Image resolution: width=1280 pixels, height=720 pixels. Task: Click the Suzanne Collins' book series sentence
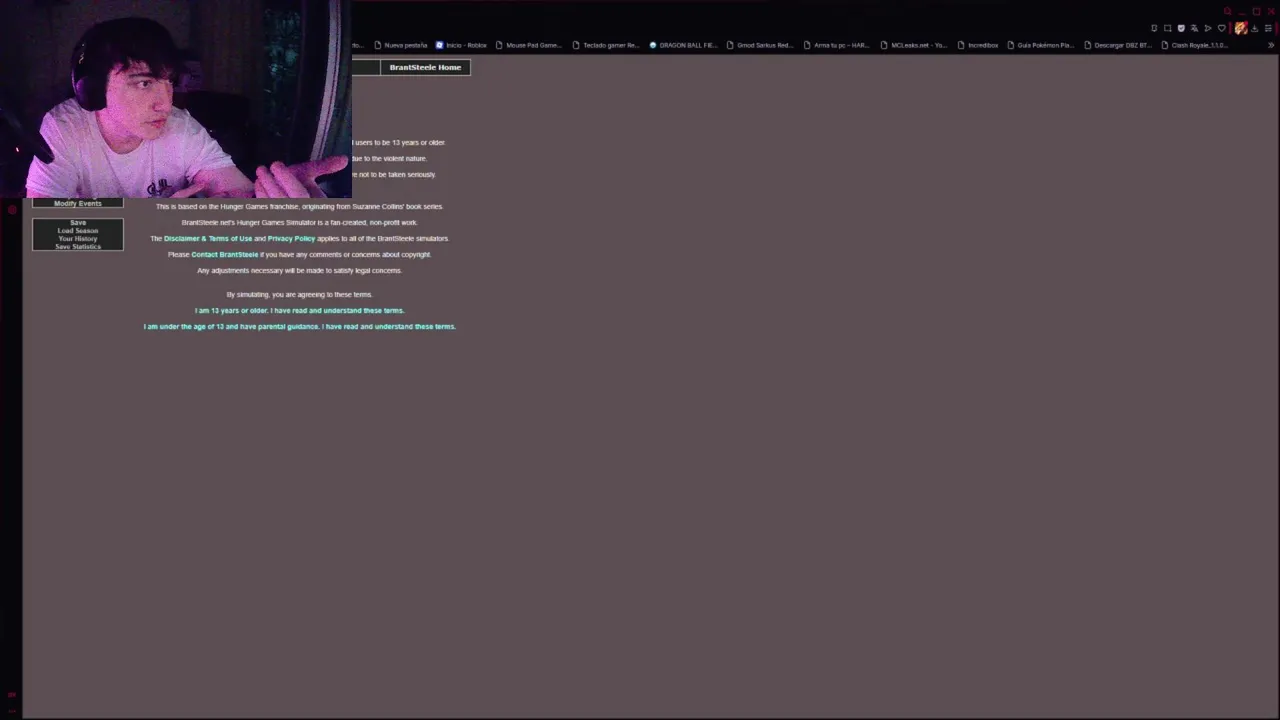coord(299,206)
